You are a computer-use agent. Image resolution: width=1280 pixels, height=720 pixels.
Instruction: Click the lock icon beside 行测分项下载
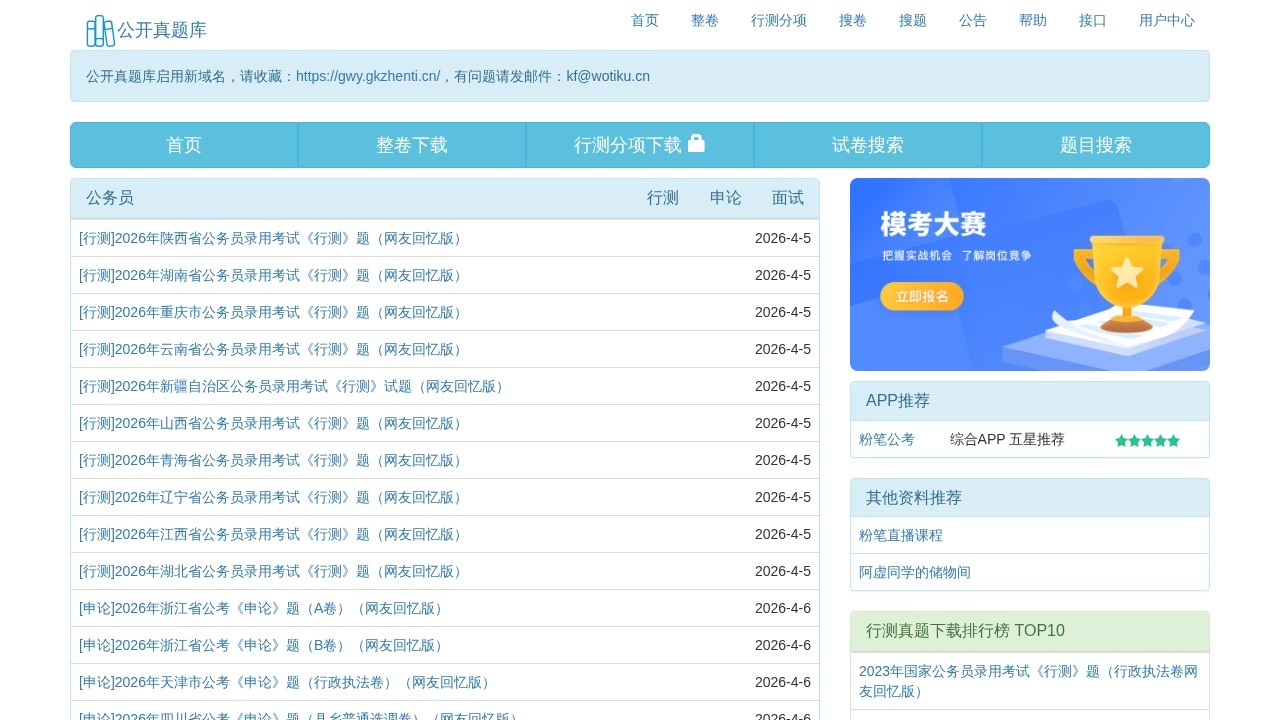pyautogui.click(x=696, y=144)
